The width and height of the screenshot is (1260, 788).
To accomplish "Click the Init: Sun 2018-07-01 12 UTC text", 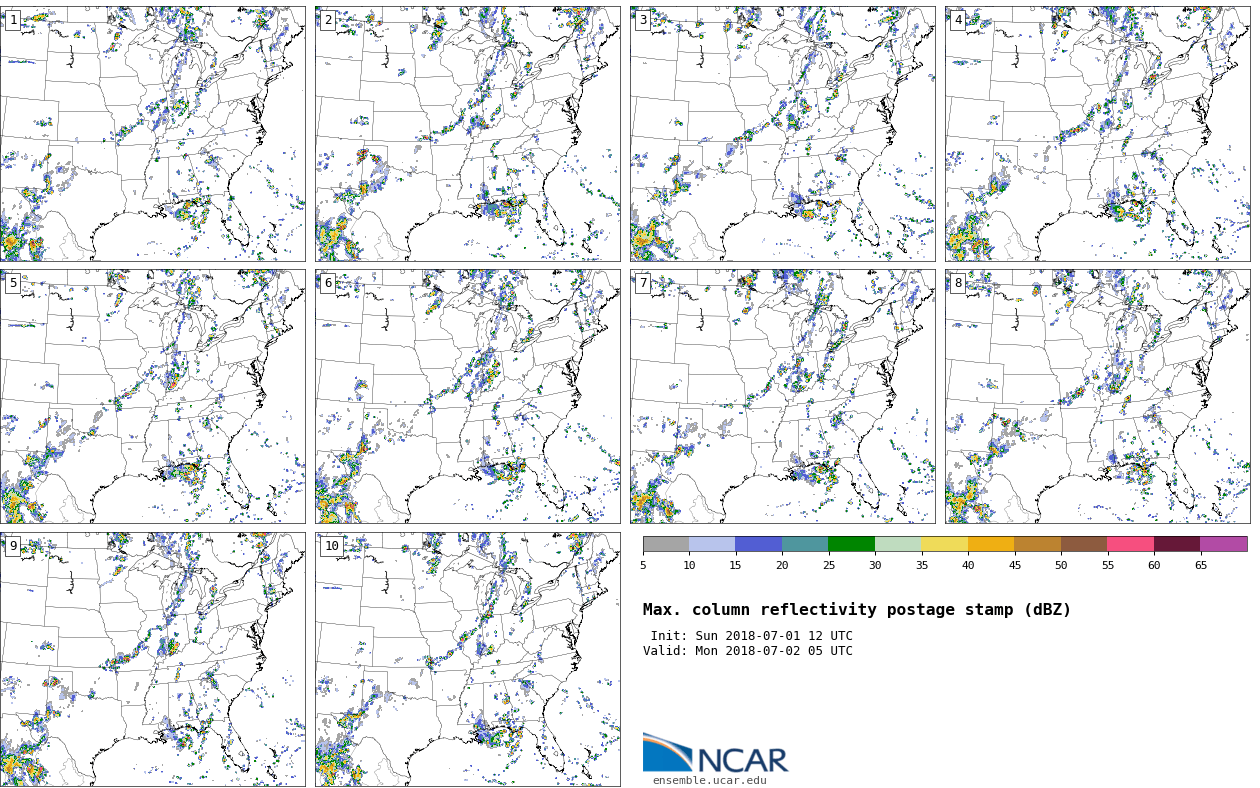I will 751,636.
